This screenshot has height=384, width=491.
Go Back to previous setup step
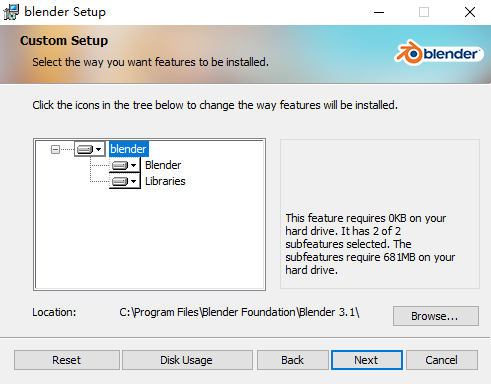(293, 360)
